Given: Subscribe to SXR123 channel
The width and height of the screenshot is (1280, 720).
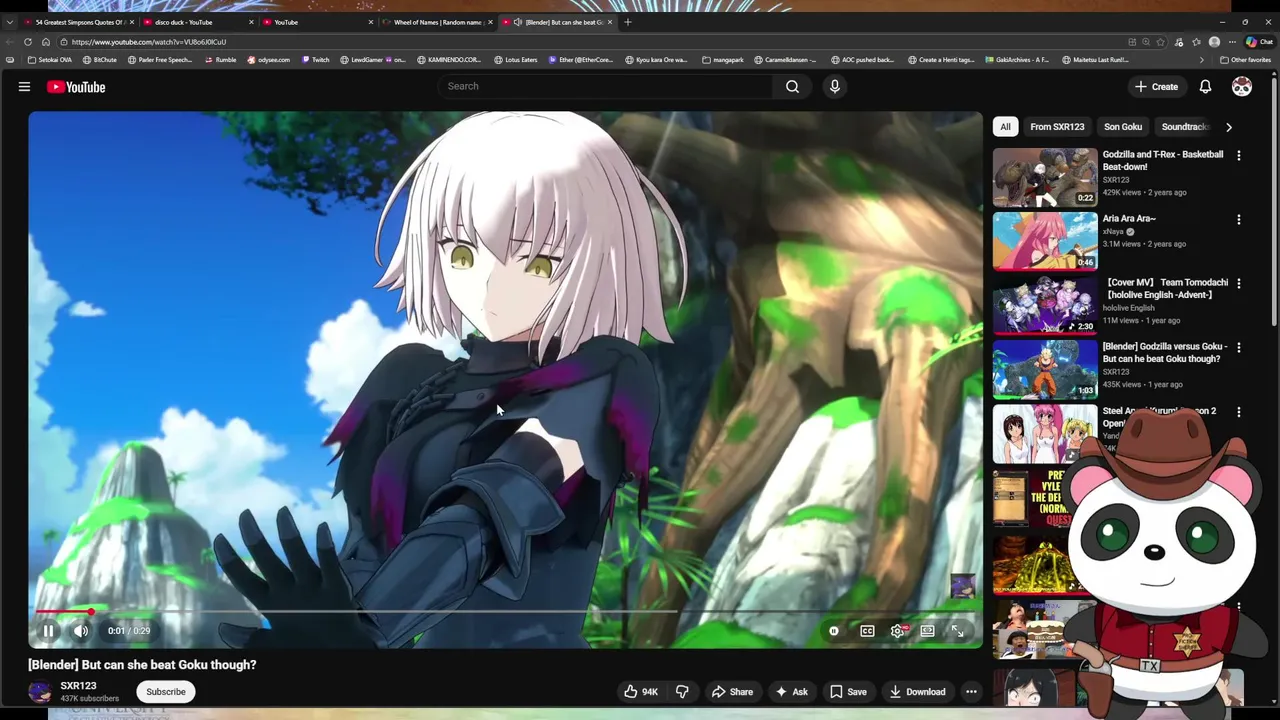Looking at the screenshot, I should (x=166, y=692).
